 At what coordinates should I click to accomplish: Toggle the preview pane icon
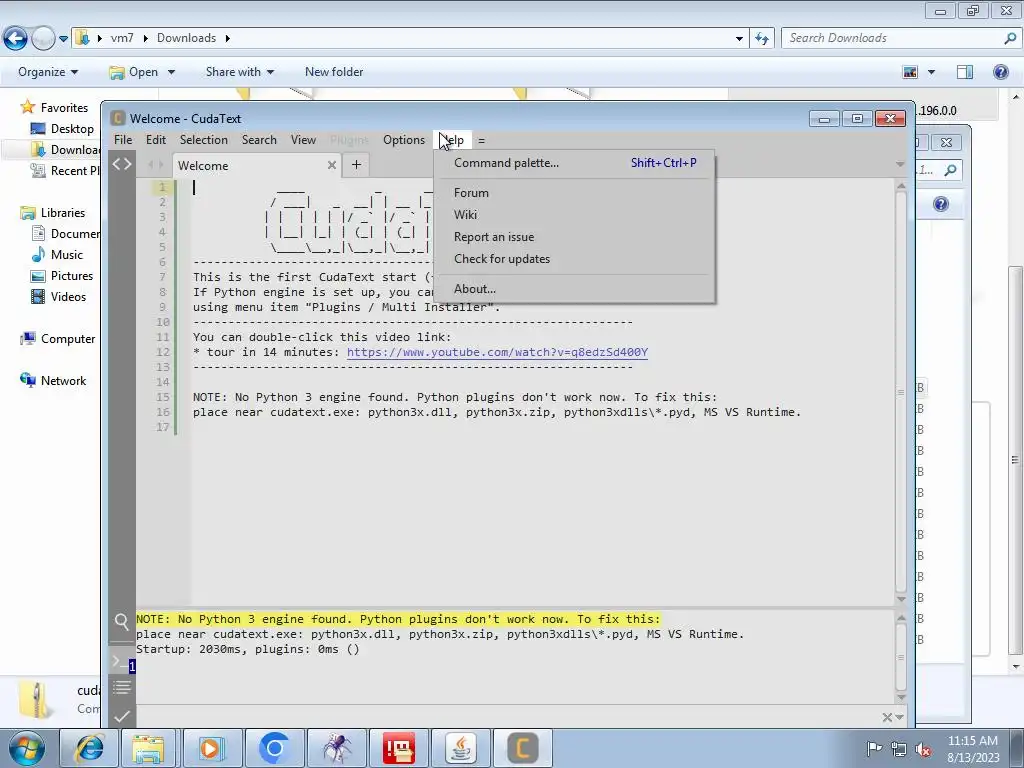tap(965, 72)
